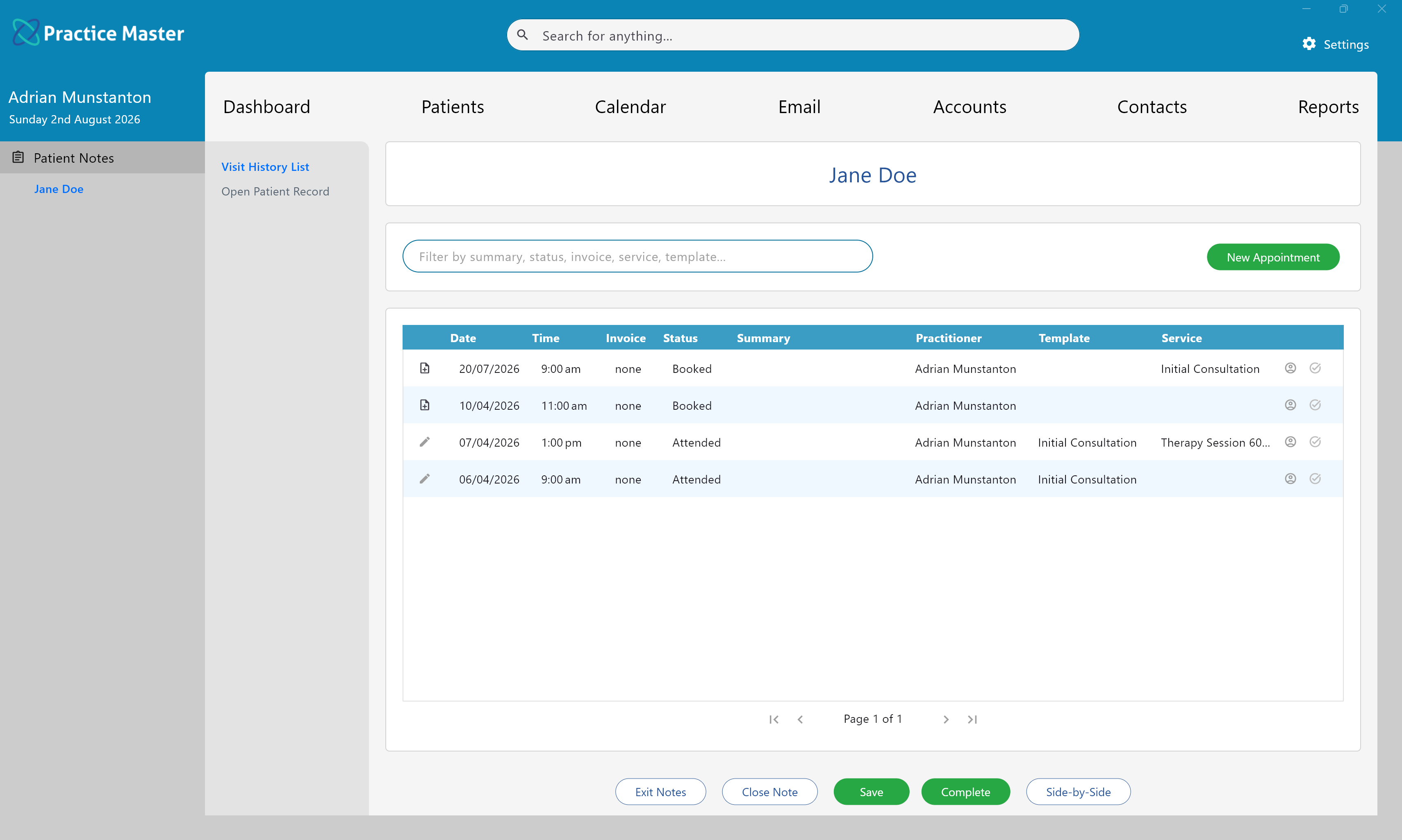Open the Patients tab

(453, 107)
